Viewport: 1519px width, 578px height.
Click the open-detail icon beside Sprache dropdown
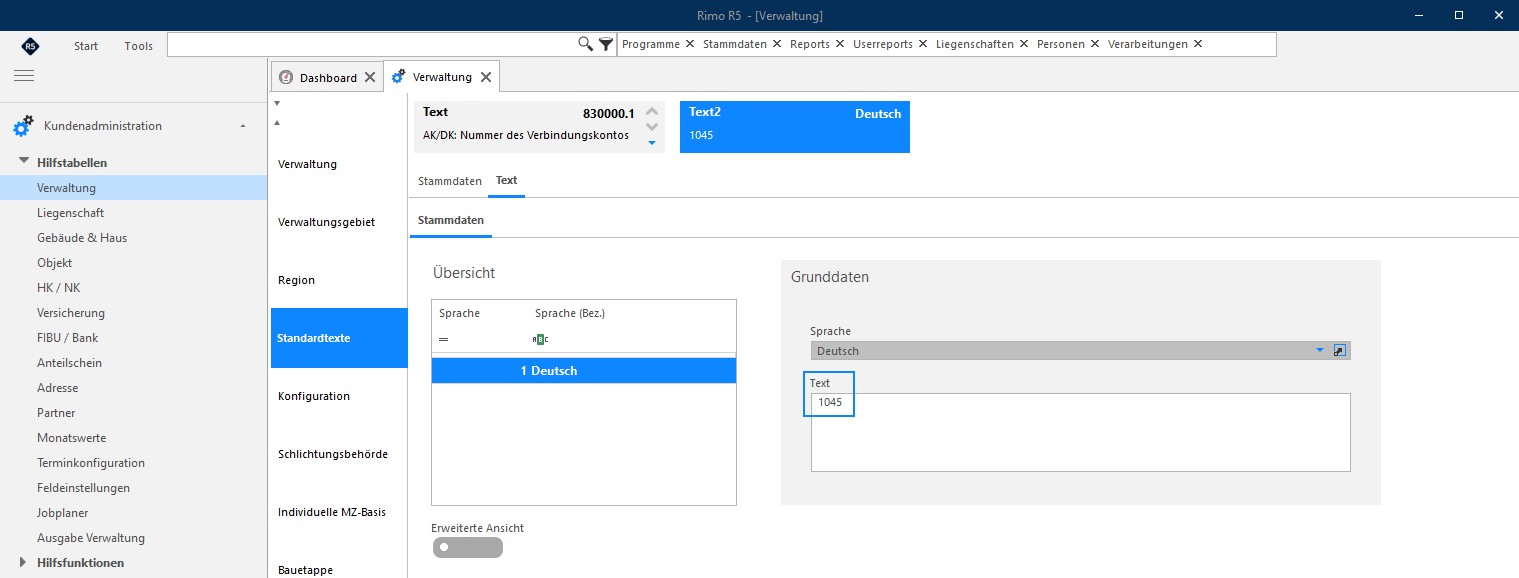click(1341, 350)
